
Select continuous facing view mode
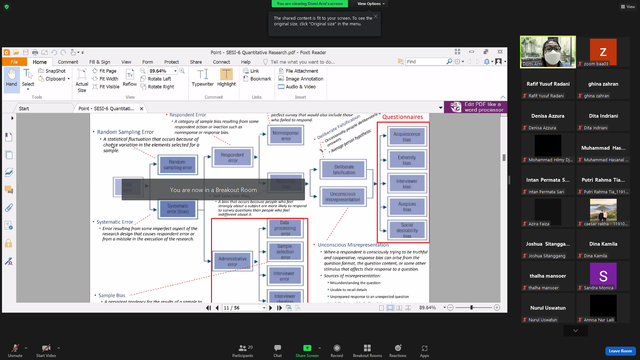408,308
